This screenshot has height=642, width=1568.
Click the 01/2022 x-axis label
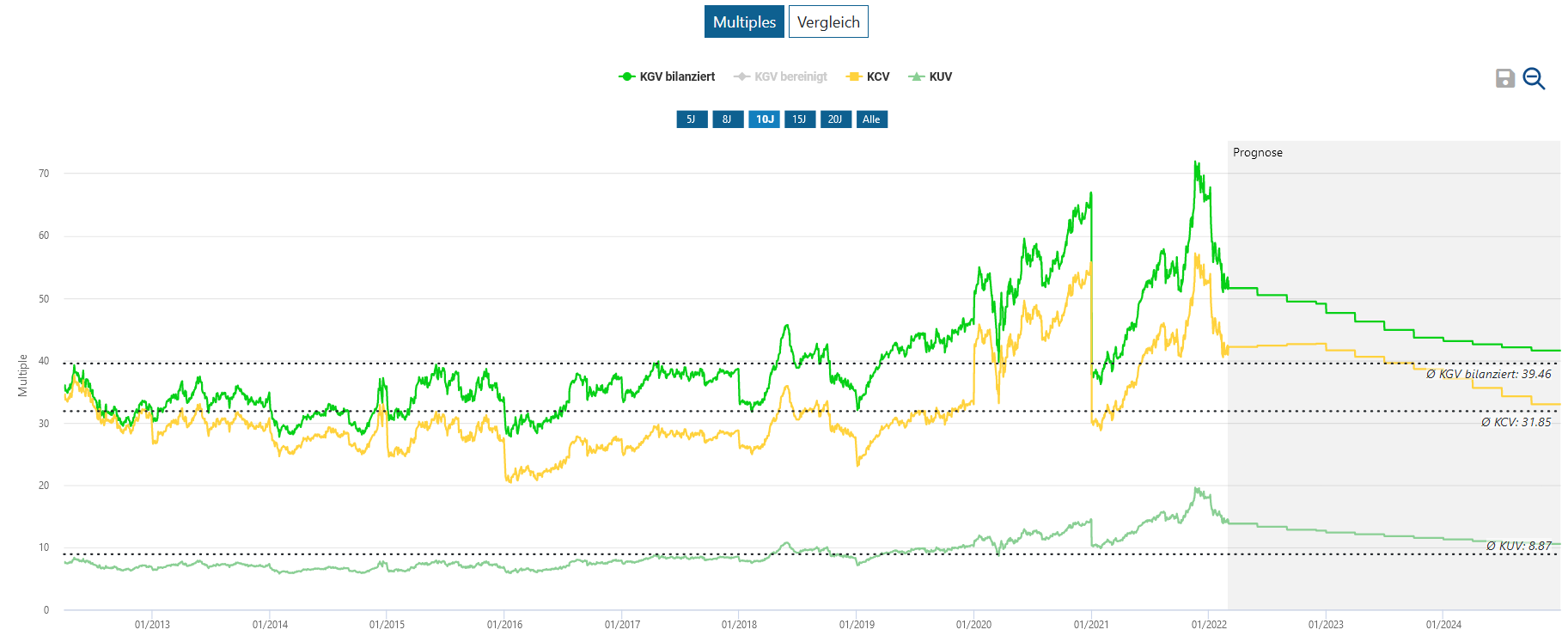1209,625
